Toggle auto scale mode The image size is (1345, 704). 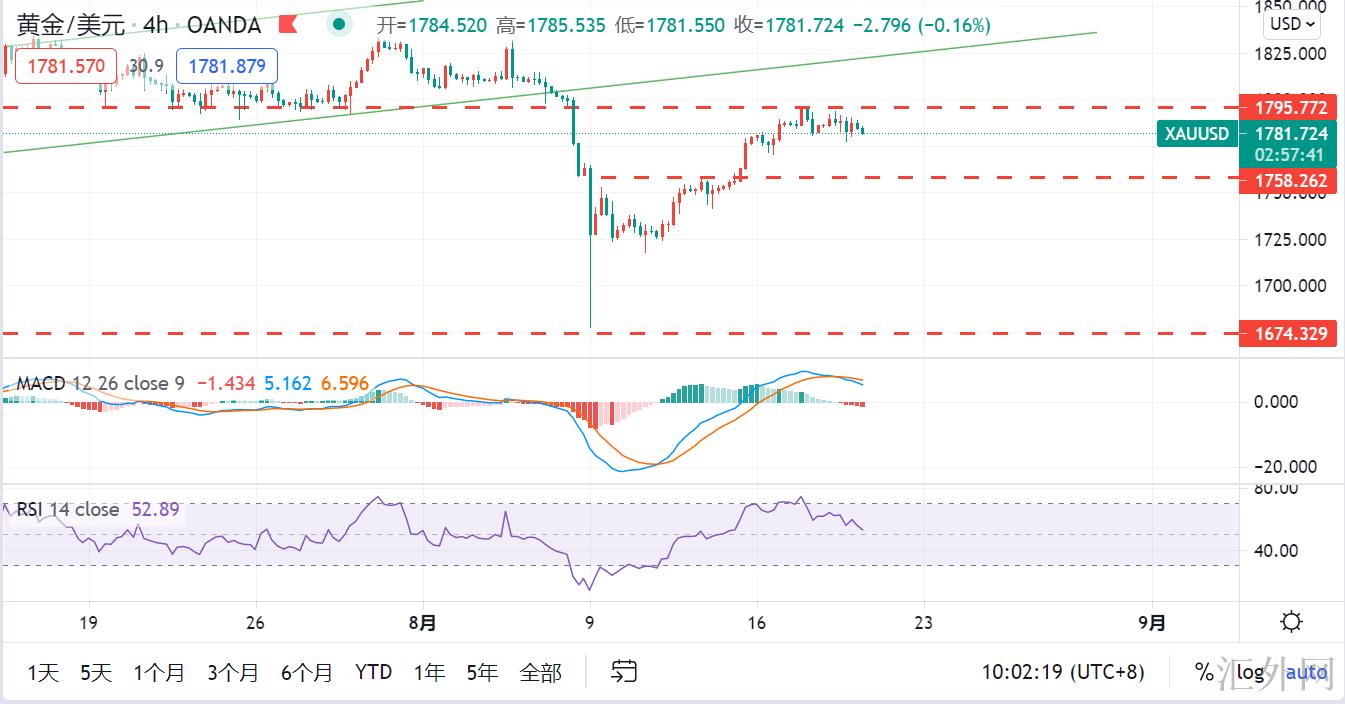pyautogui.click(x=1306, y=672)
